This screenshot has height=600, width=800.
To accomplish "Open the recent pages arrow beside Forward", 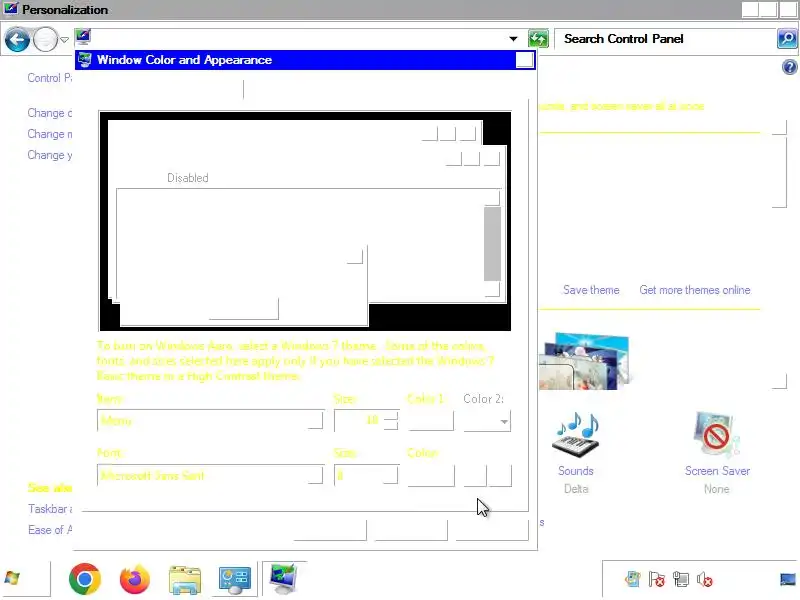I will tap(64, 39).
